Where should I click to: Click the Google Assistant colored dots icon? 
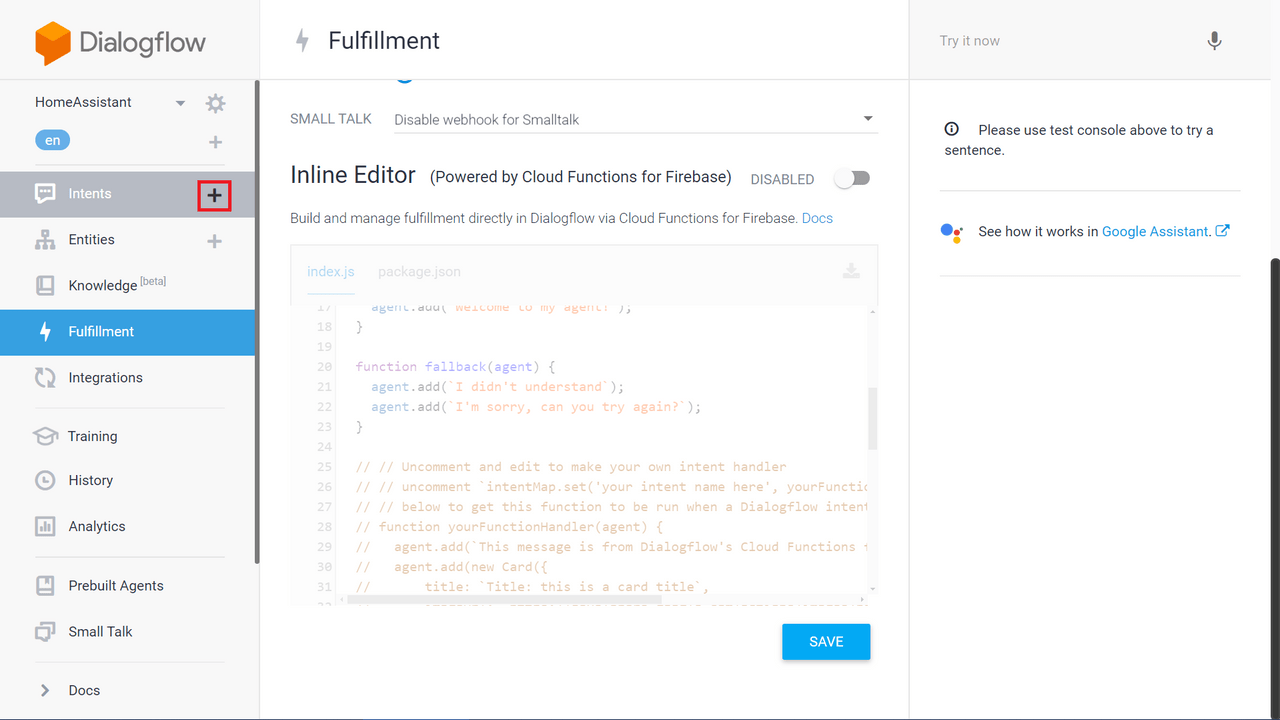(952, 232)
